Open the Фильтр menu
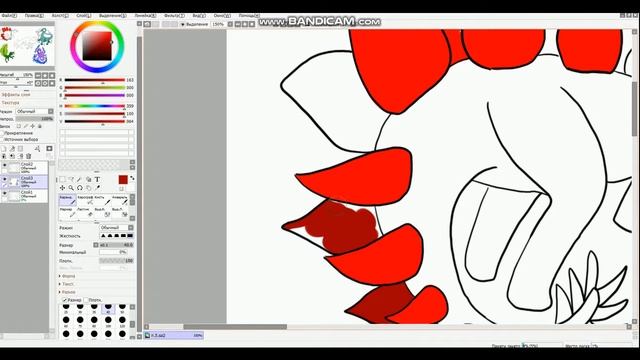640x360 pixels. point(174,16)
